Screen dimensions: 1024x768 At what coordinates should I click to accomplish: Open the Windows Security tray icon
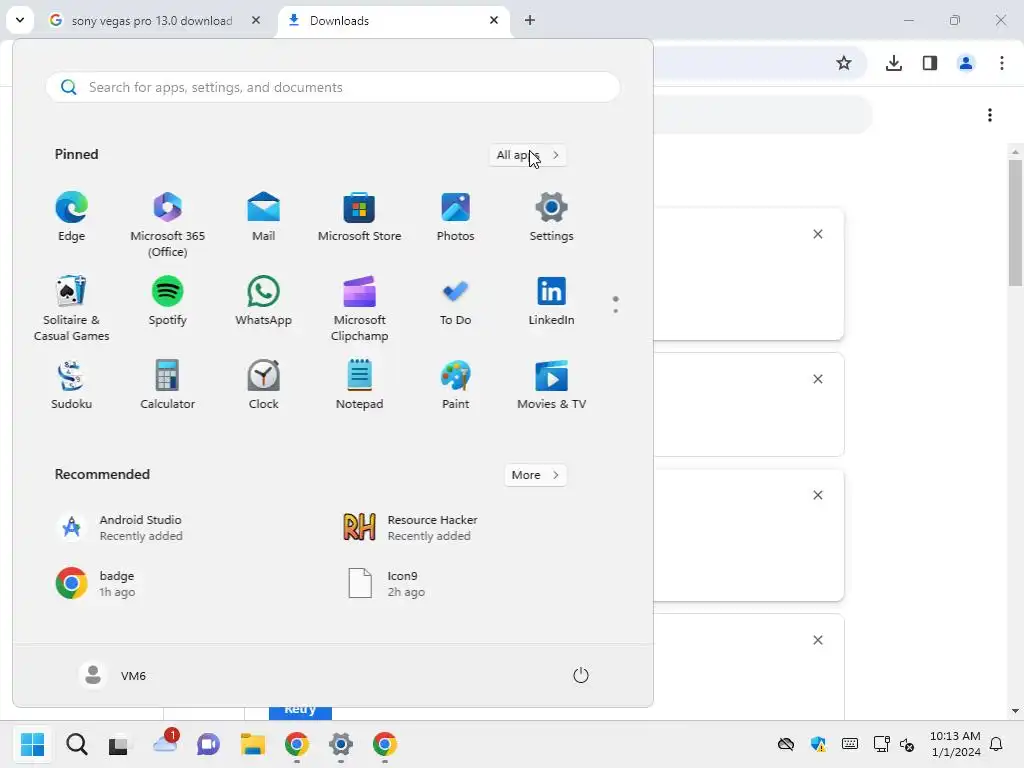818,744
